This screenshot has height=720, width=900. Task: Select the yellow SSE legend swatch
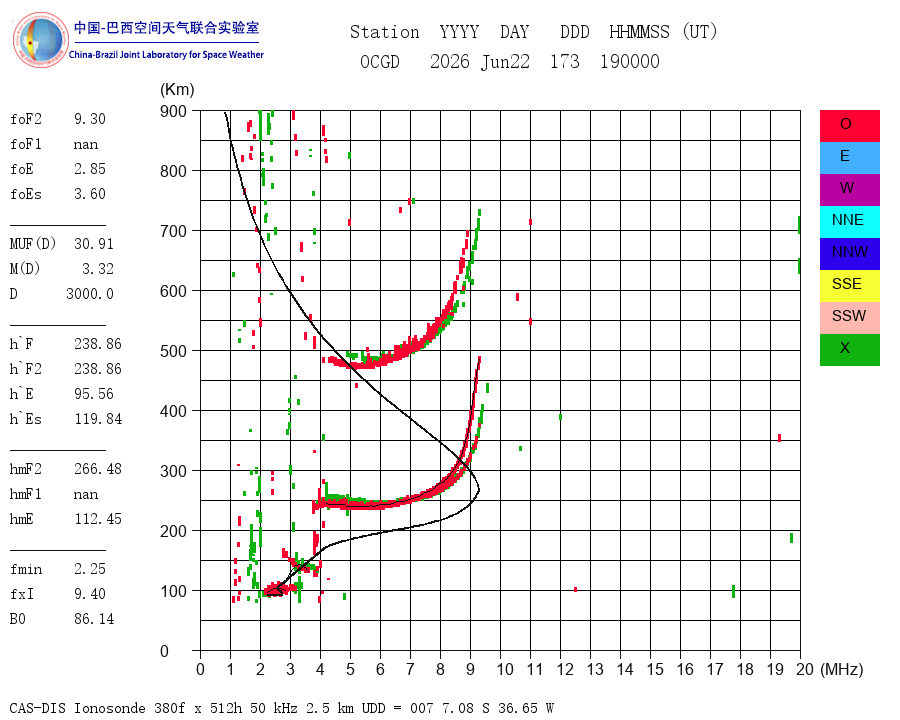click(849, 286)
